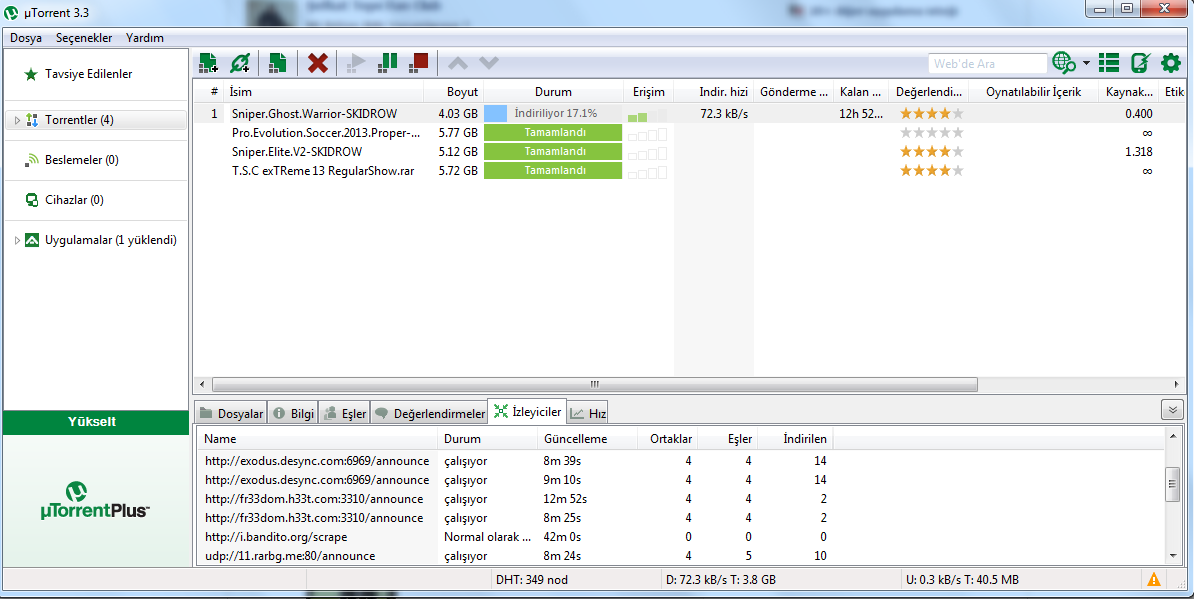Screen dimensions: 1194x599
Task: Click the Sniper.Ghost.Warrior download progress bar
Action: 553,114
